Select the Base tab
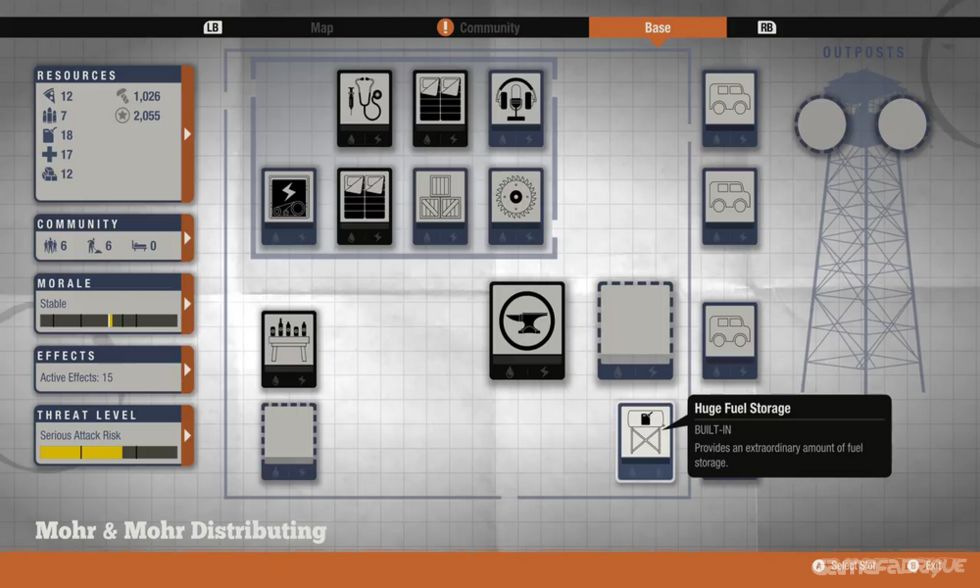Viewport: 980px width, 588px height. pos(658,27)
